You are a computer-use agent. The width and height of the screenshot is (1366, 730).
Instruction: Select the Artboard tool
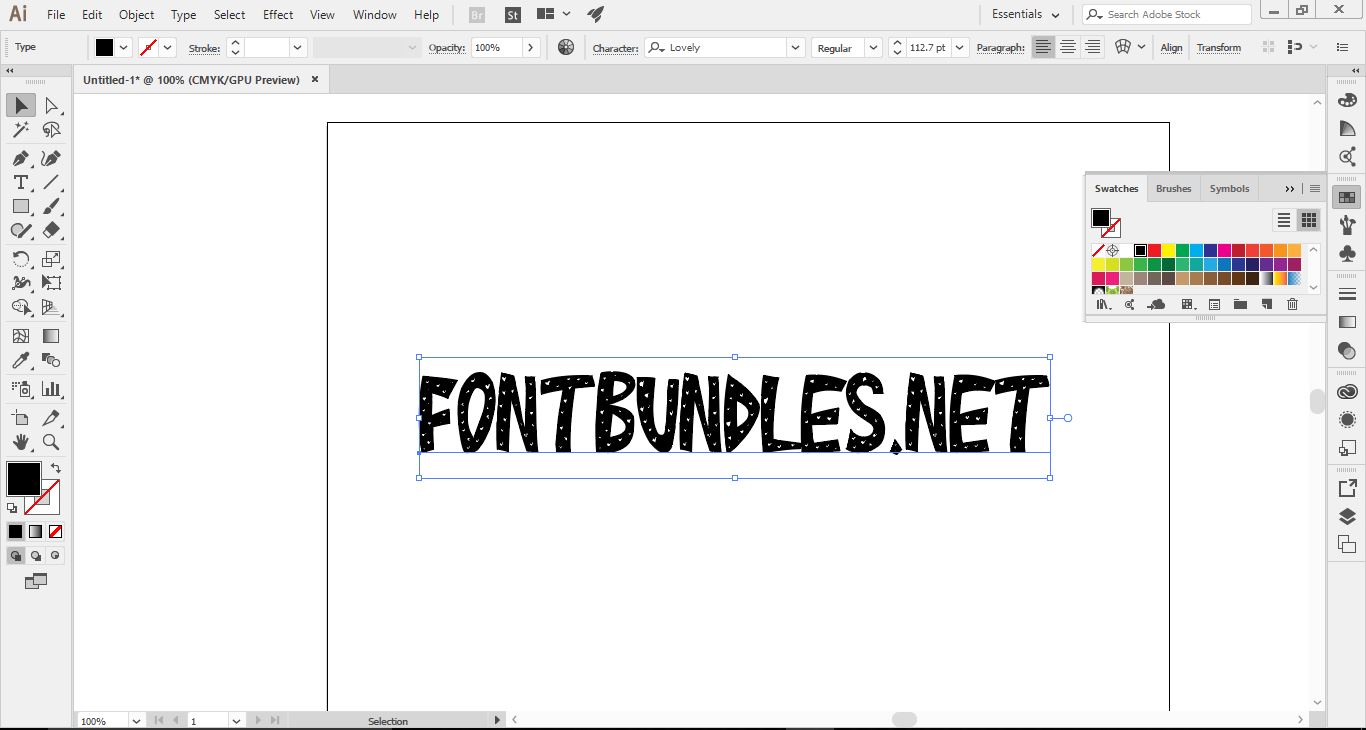pos(20,418)
